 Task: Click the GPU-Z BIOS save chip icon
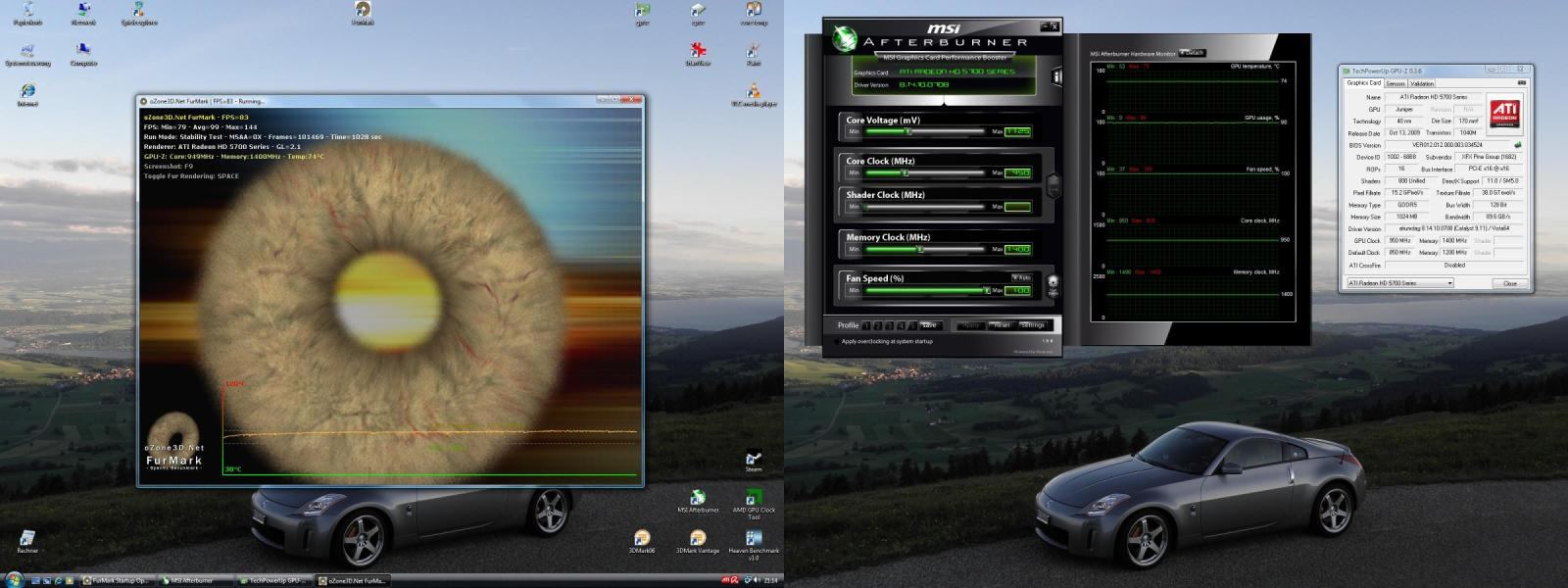click(1517, 145)
